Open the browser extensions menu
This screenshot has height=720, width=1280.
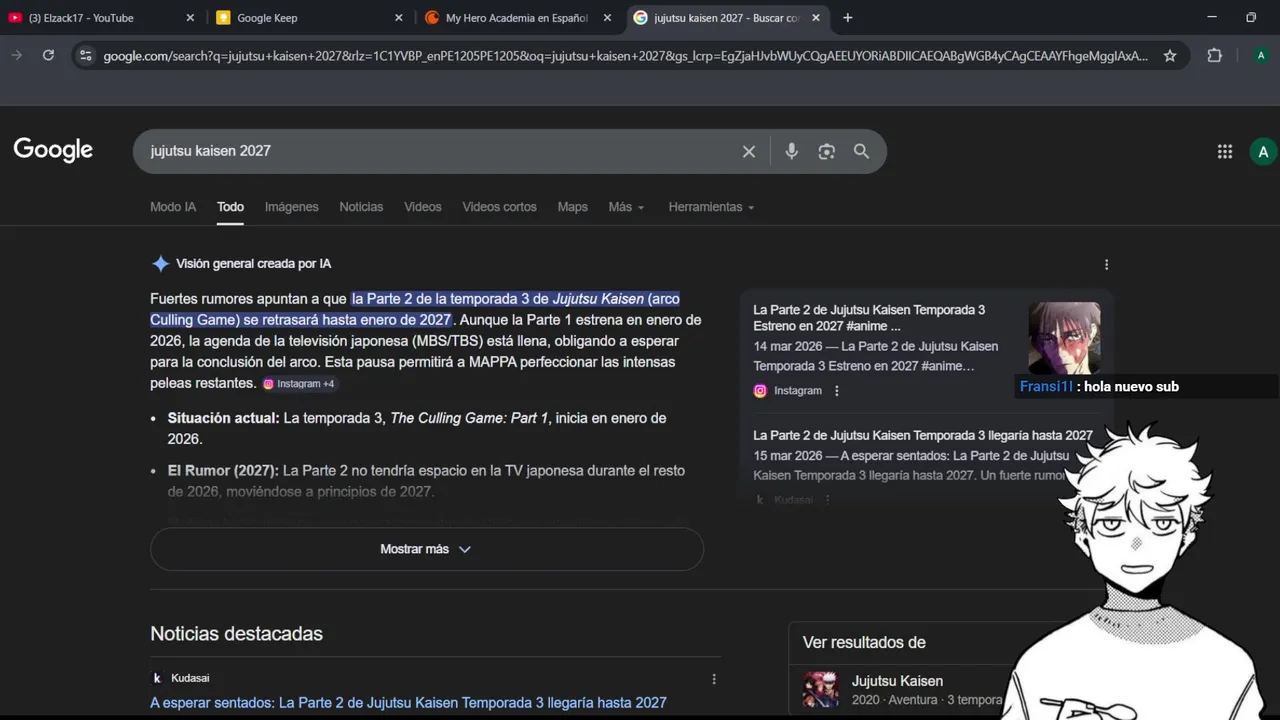point(1215,56)
